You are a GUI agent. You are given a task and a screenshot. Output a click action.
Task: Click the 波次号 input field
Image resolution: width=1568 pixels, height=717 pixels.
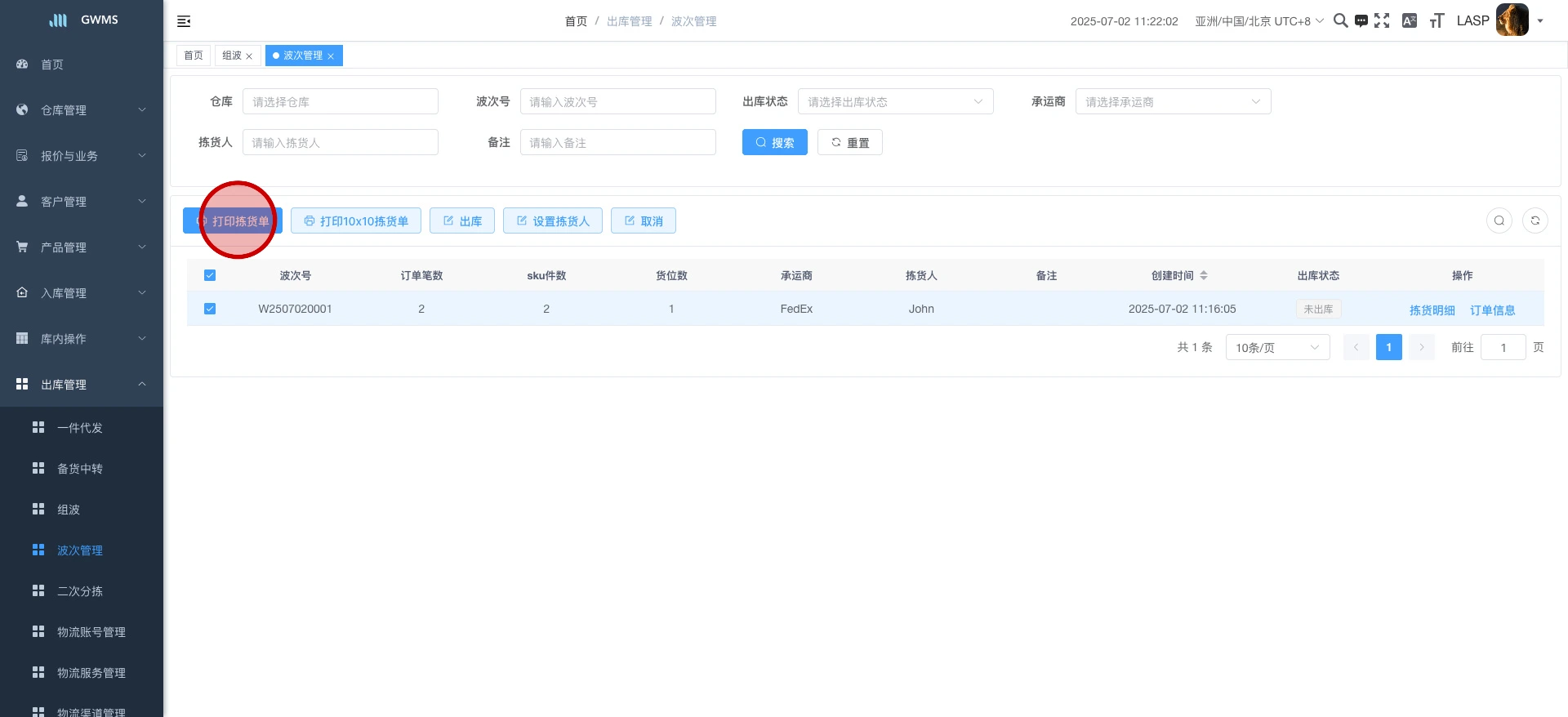tap(617, 101)
